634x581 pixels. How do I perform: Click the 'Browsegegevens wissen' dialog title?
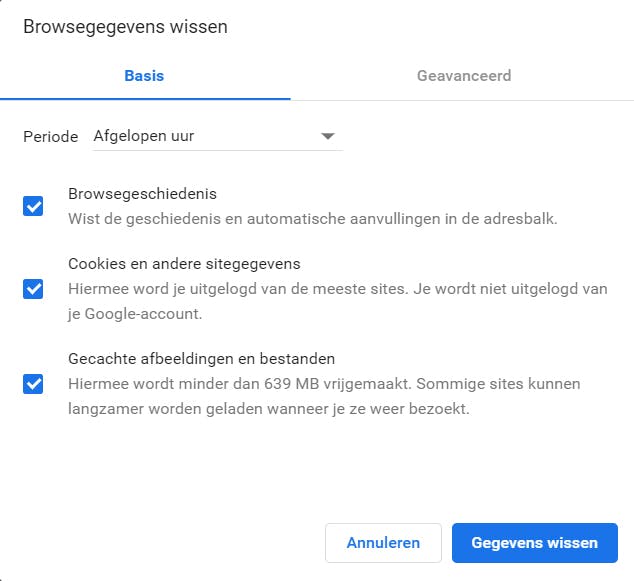coord(125,27)
